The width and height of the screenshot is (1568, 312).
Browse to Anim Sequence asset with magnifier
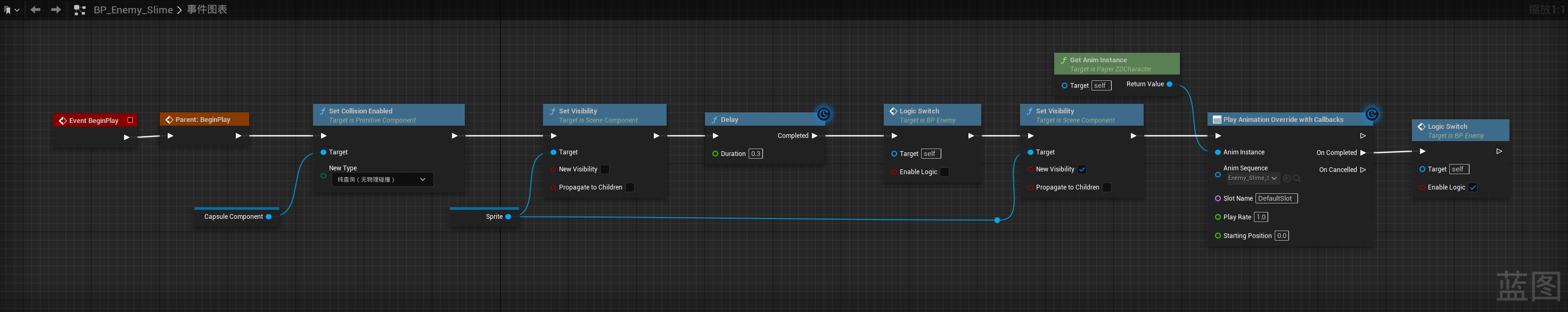tap(1296, 178)
